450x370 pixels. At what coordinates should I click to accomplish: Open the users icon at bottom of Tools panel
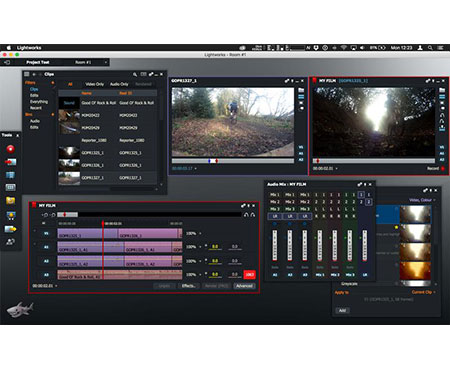pyautogui.click(x=11, y=242)
